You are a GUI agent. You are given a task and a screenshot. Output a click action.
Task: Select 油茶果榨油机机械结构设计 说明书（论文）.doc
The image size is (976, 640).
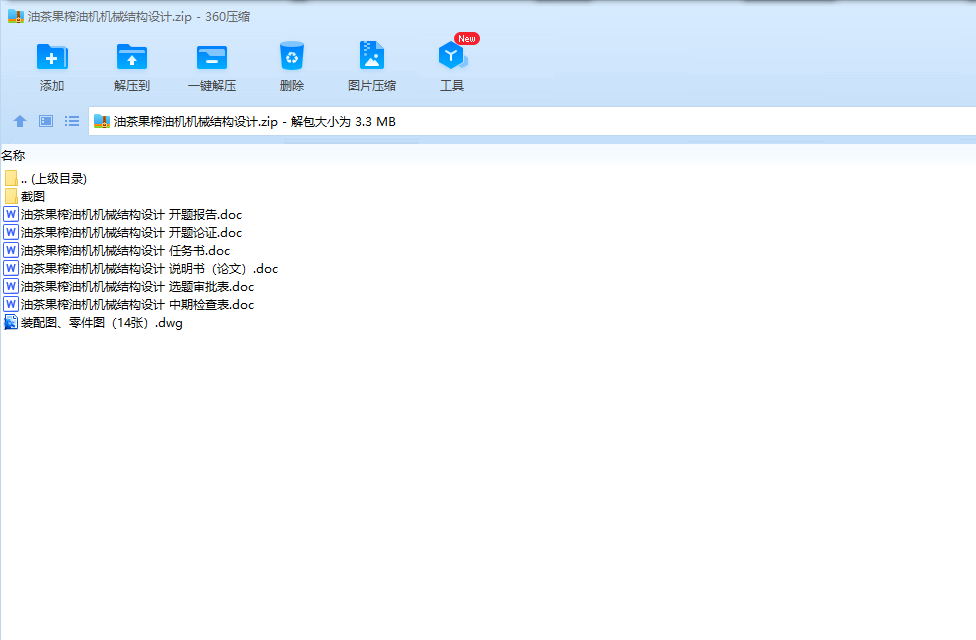click(x=149, y=269)
